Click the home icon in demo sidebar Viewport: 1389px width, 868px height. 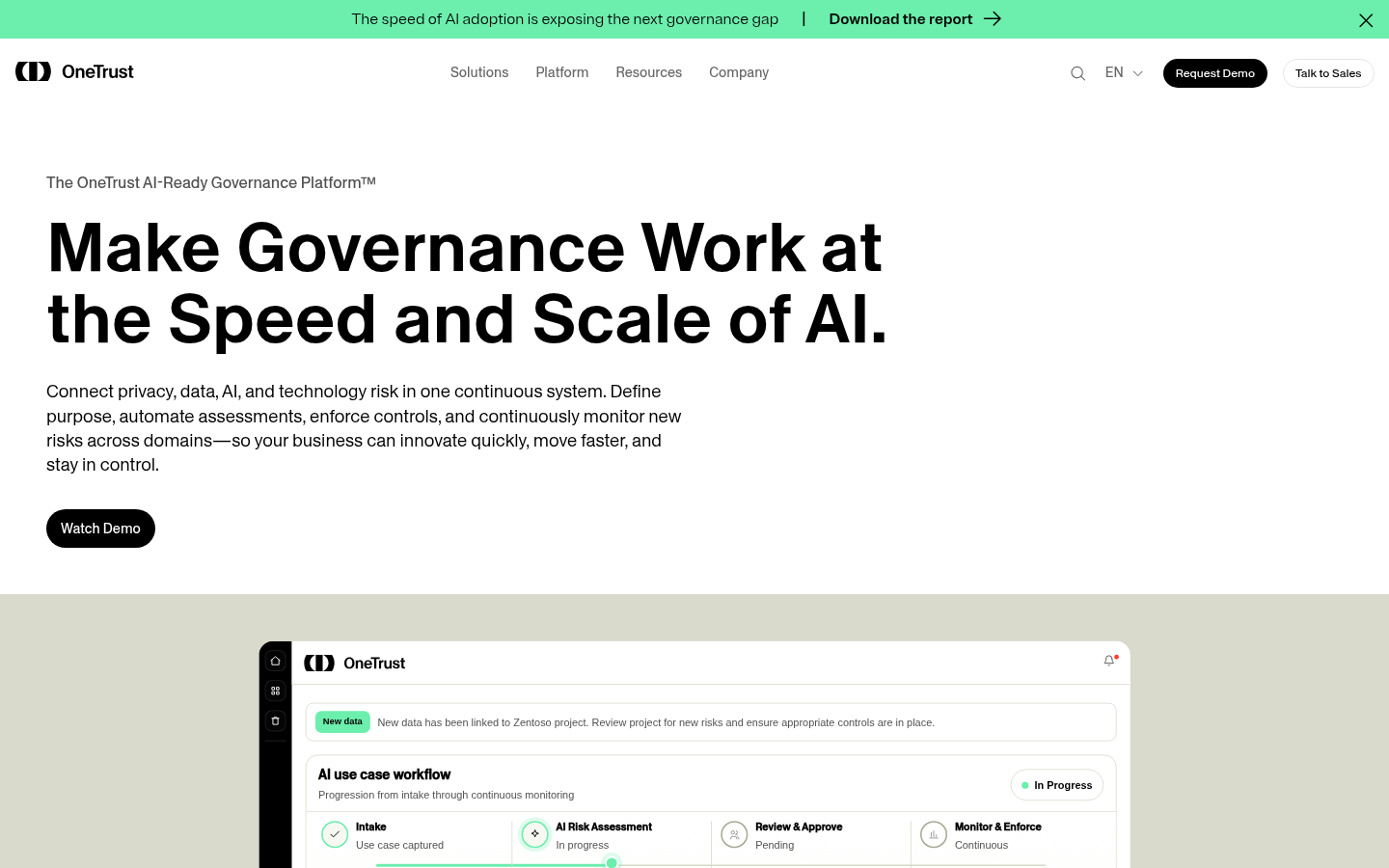point(275,662)
